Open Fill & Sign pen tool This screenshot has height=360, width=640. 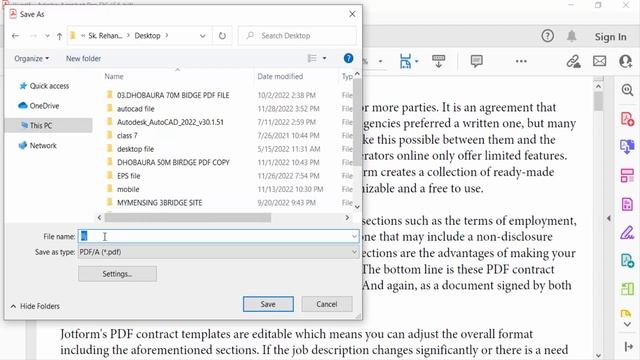tap(627, 233)
